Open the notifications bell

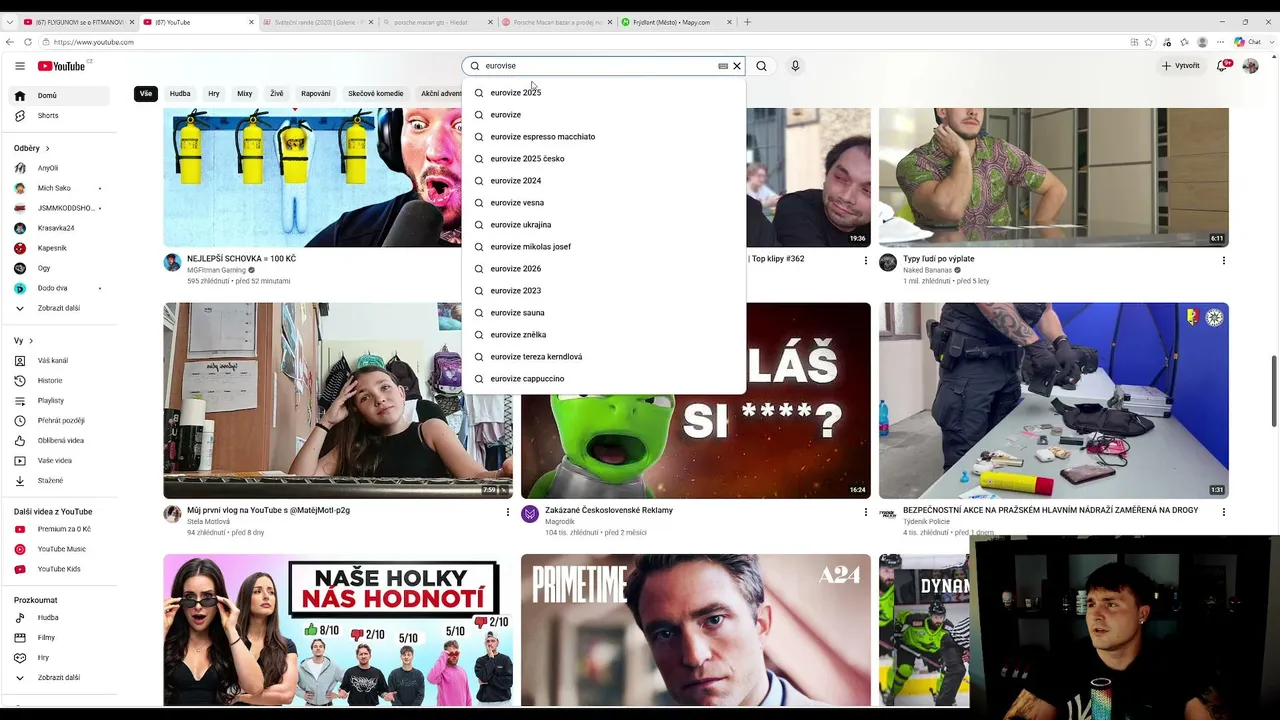[x=1222, y=66]
